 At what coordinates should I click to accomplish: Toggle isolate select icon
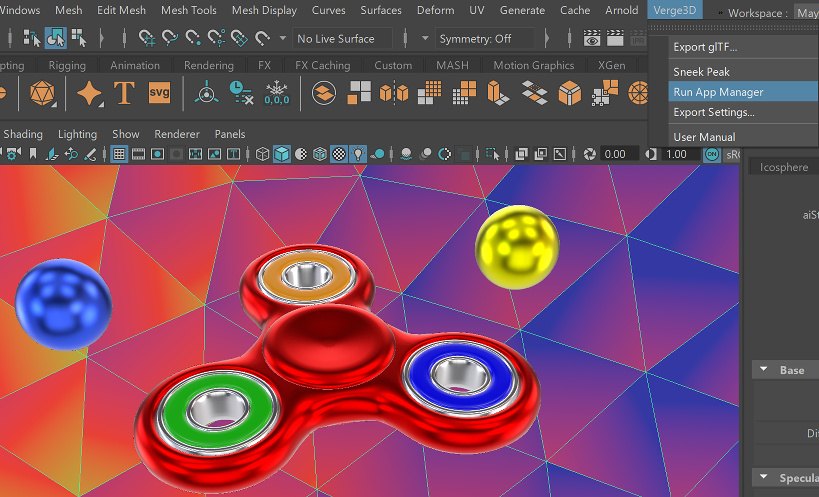pos(492,154)
